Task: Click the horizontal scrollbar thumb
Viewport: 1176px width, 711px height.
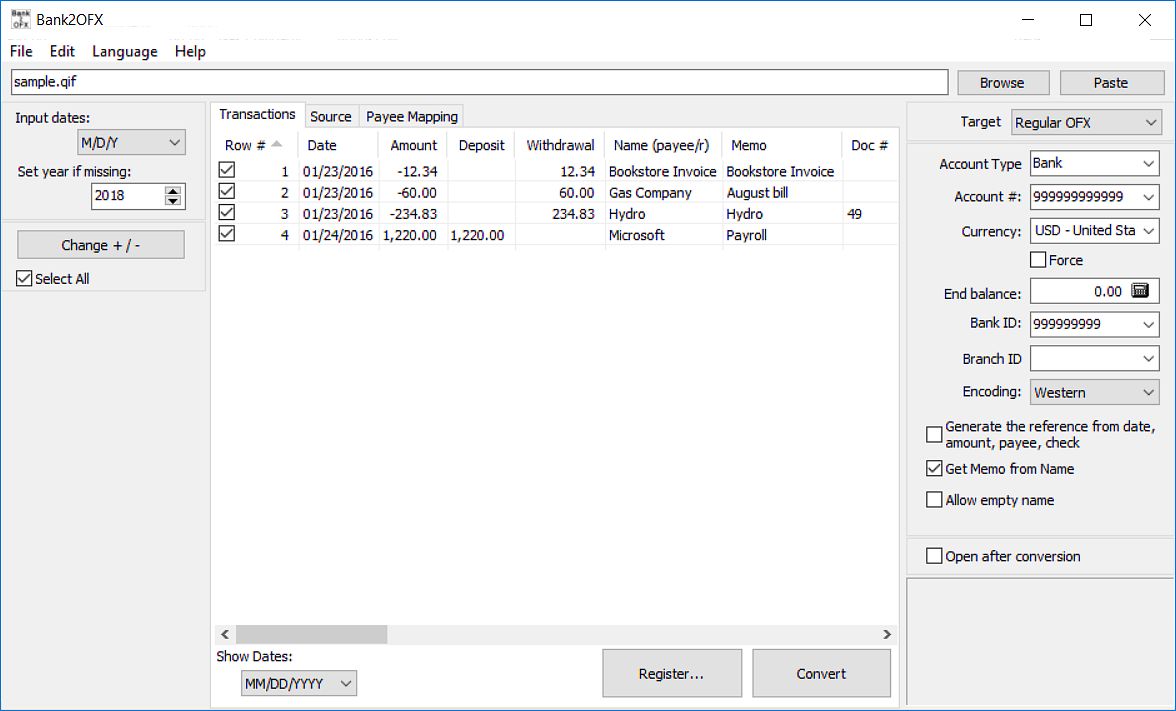Action: click(x=311, y=634)
